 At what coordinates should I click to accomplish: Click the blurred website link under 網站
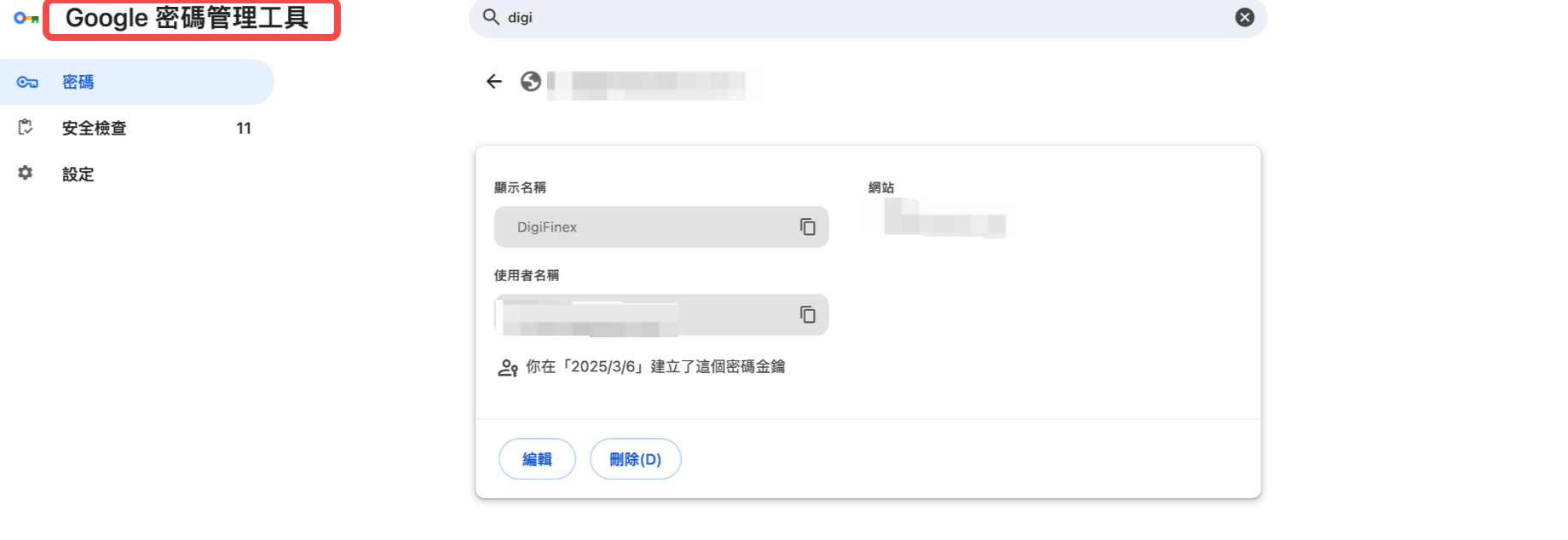pos(943,218)
